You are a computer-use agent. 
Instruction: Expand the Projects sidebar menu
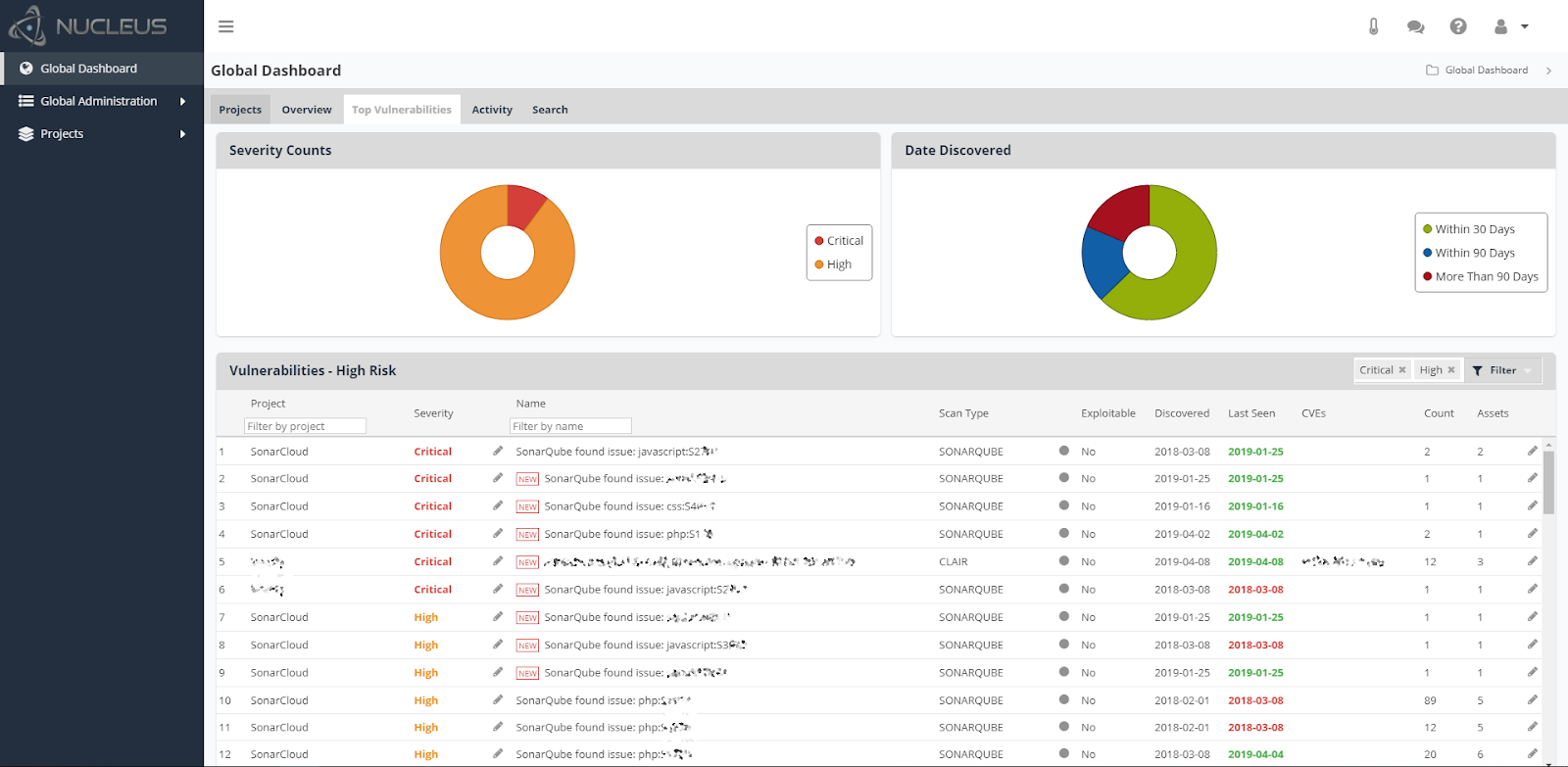click(102, 134)
